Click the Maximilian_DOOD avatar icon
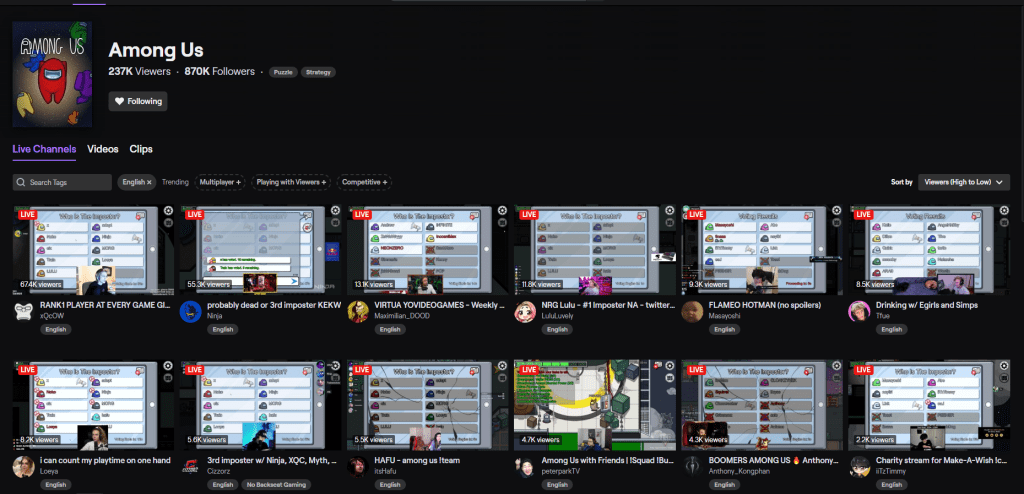 (358, 311)
